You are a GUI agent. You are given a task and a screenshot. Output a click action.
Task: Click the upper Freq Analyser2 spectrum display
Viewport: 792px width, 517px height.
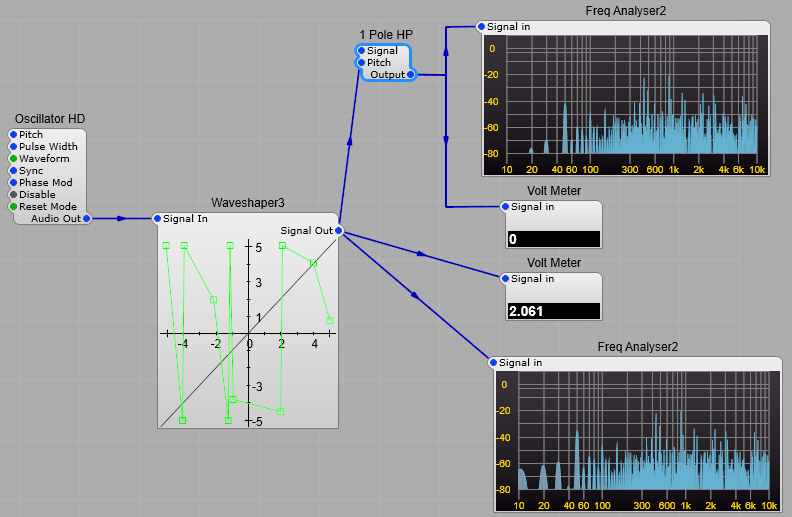[626, 105]
